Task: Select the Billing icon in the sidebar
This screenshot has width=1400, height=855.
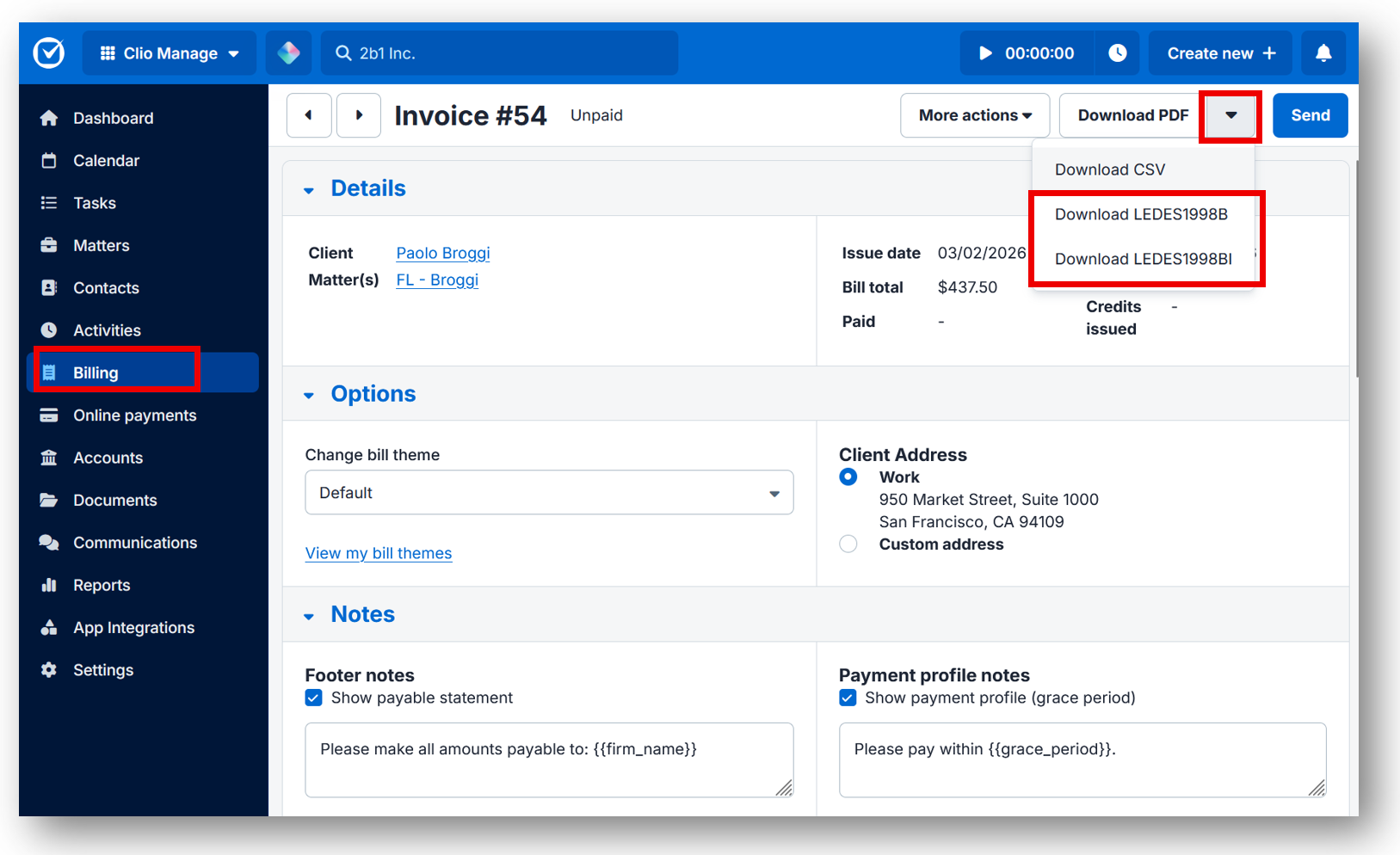Action: click(x=49, y=372)
